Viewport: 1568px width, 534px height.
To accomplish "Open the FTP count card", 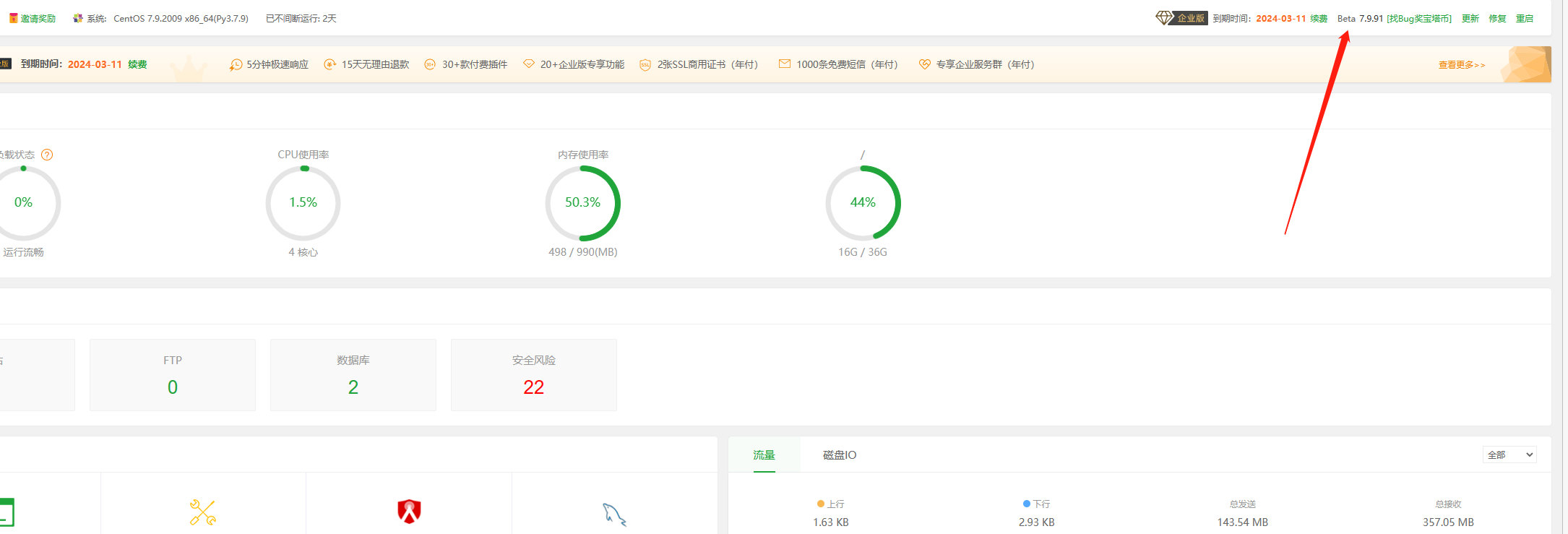I will pyautogui.click(x=173, y=375).
